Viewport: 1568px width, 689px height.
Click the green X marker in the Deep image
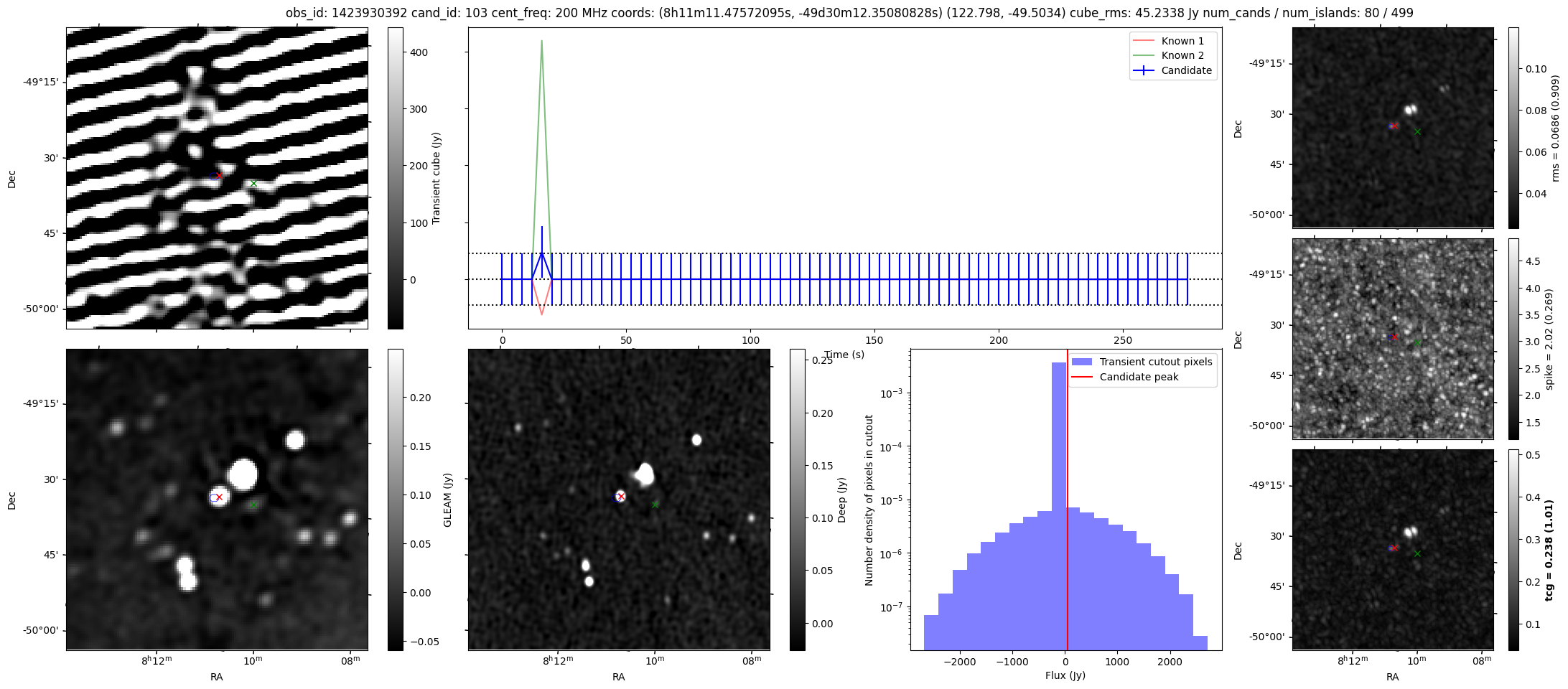[x=655, y=505]
